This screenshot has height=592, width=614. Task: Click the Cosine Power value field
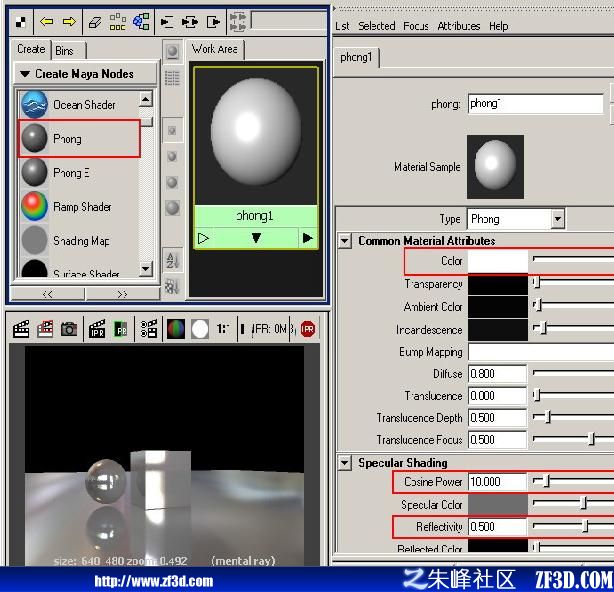[497, 482]
